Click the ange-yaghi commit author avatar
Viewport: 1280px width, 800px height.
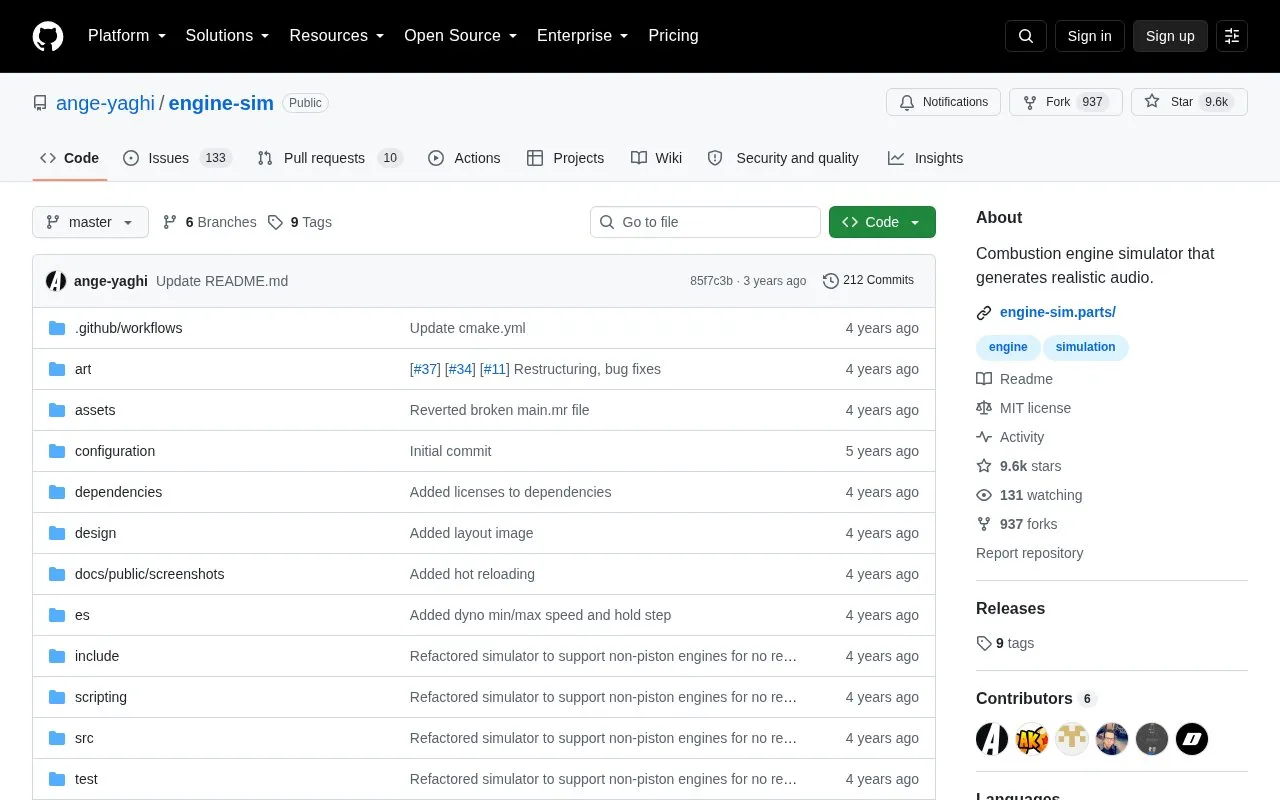tap(56, 281)
